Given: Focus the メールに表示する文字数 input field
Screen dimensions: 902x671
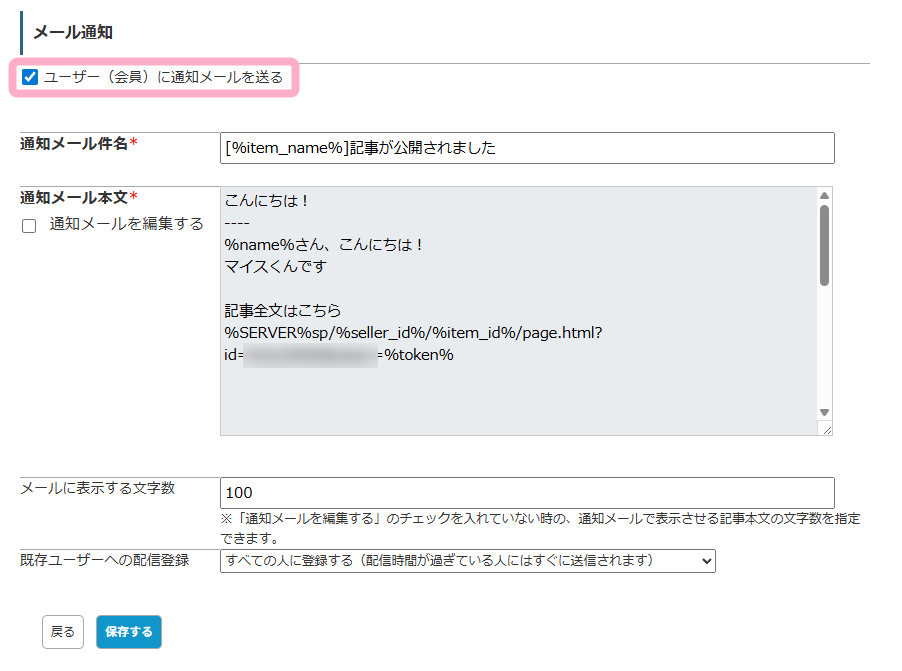Looking at the screenshot, I should [527, 492].
